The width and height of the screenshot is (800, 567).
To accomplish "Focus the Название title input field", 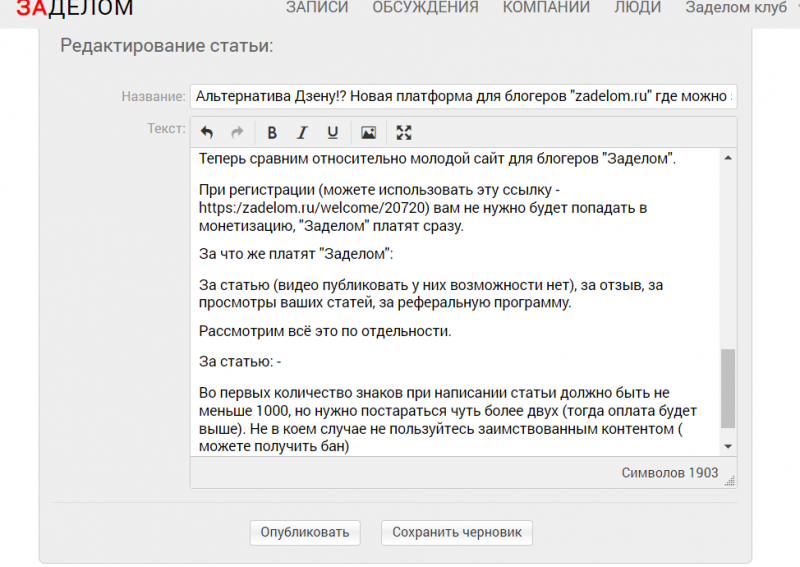I will 464,96.
